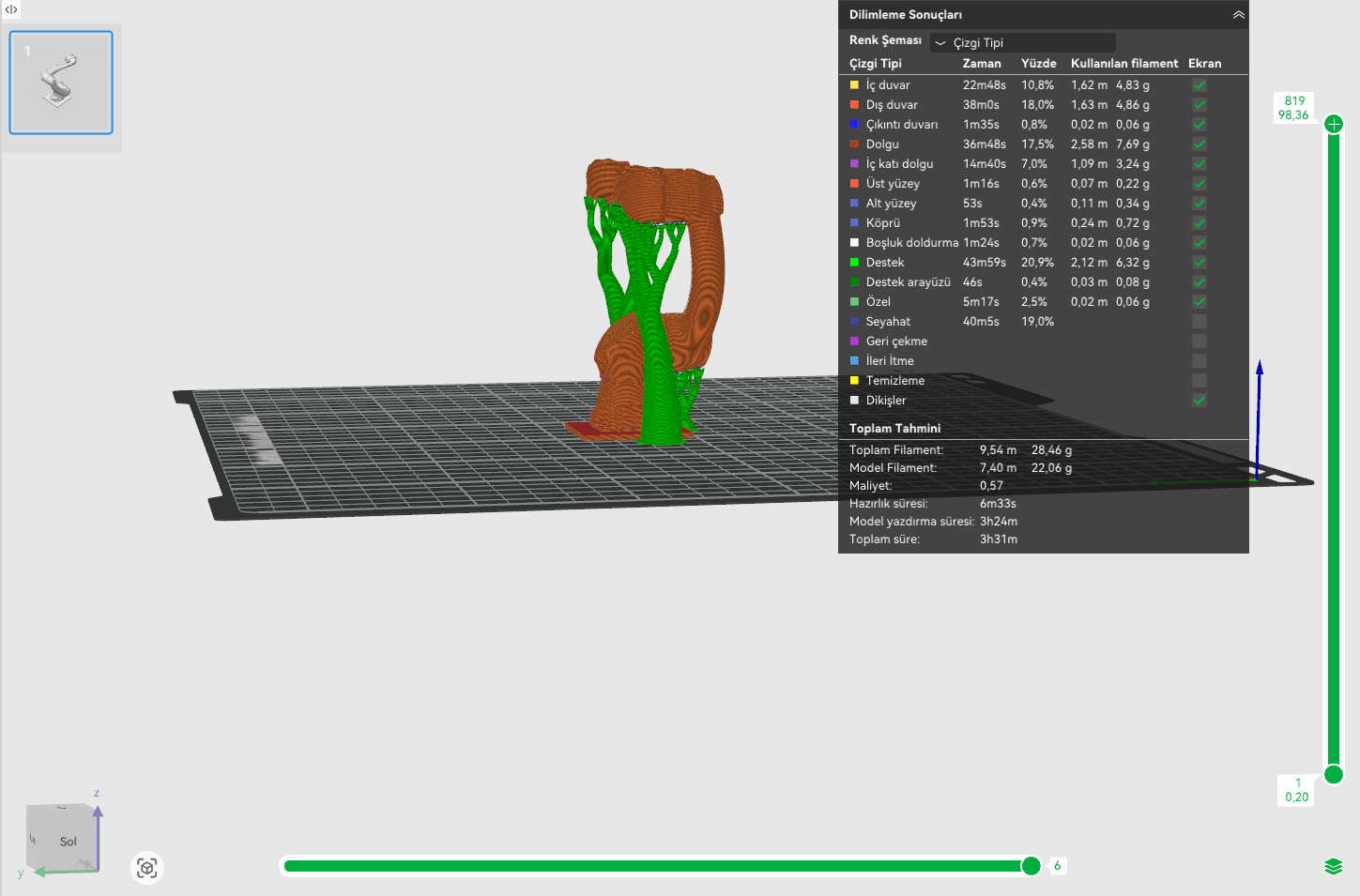This screenshot has width=1360, height=896.
Task: Click the horizontal move slider handle
Action: pyautogui.click(x=1031, y=866)
